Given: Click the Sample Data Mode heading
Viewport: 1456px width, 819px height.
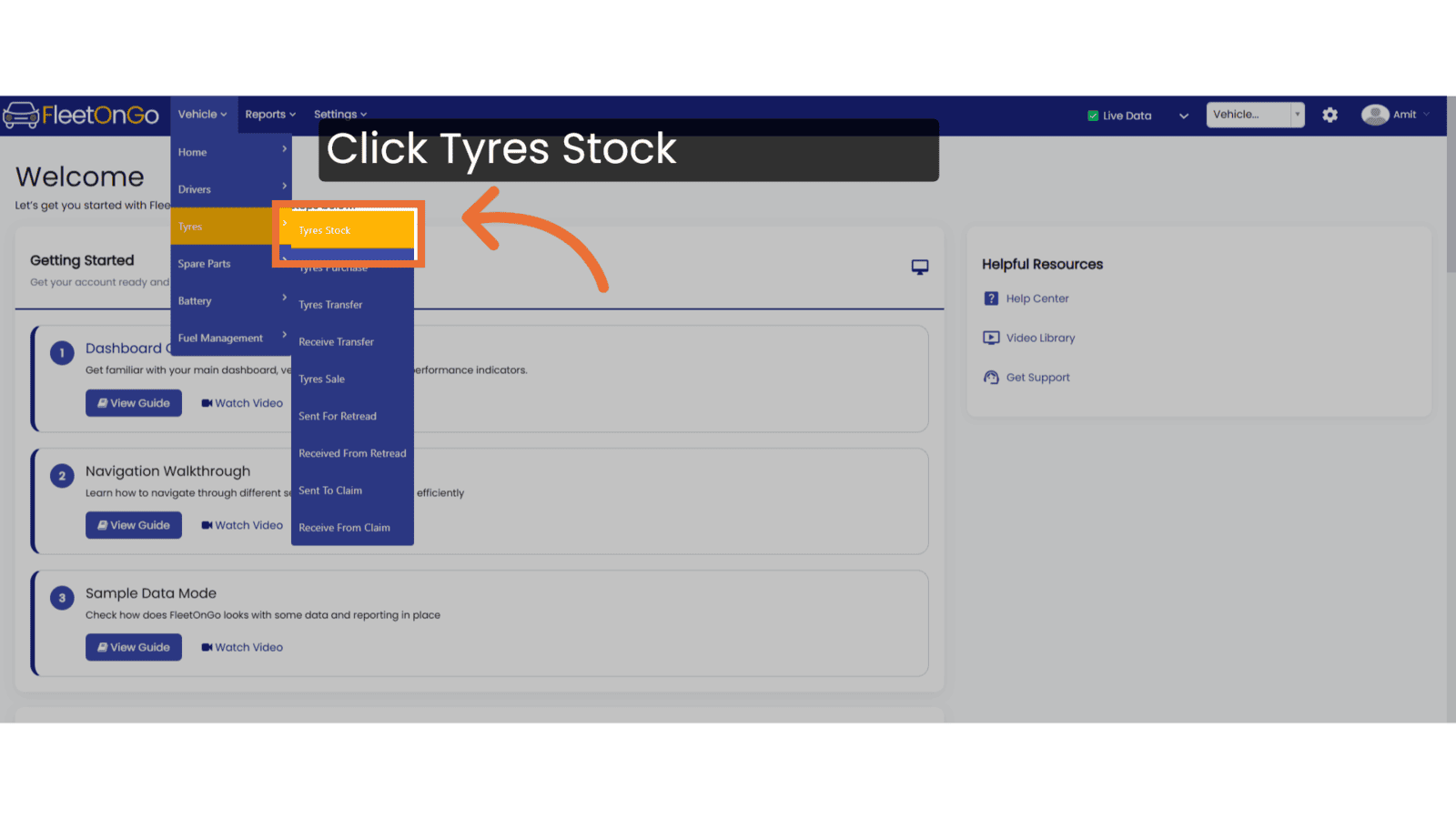Looking at the screenshot, I should point(151,593).
